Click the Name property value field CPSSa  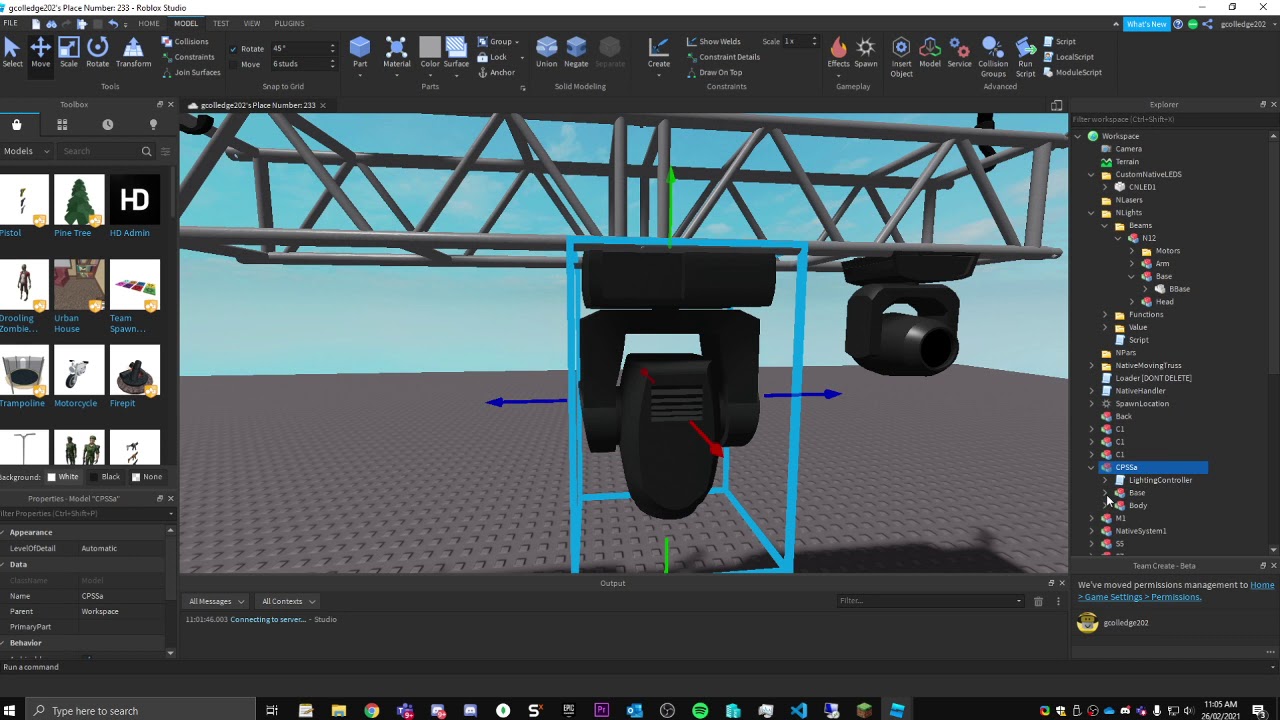pyautogui.click(x=125, y=596)
